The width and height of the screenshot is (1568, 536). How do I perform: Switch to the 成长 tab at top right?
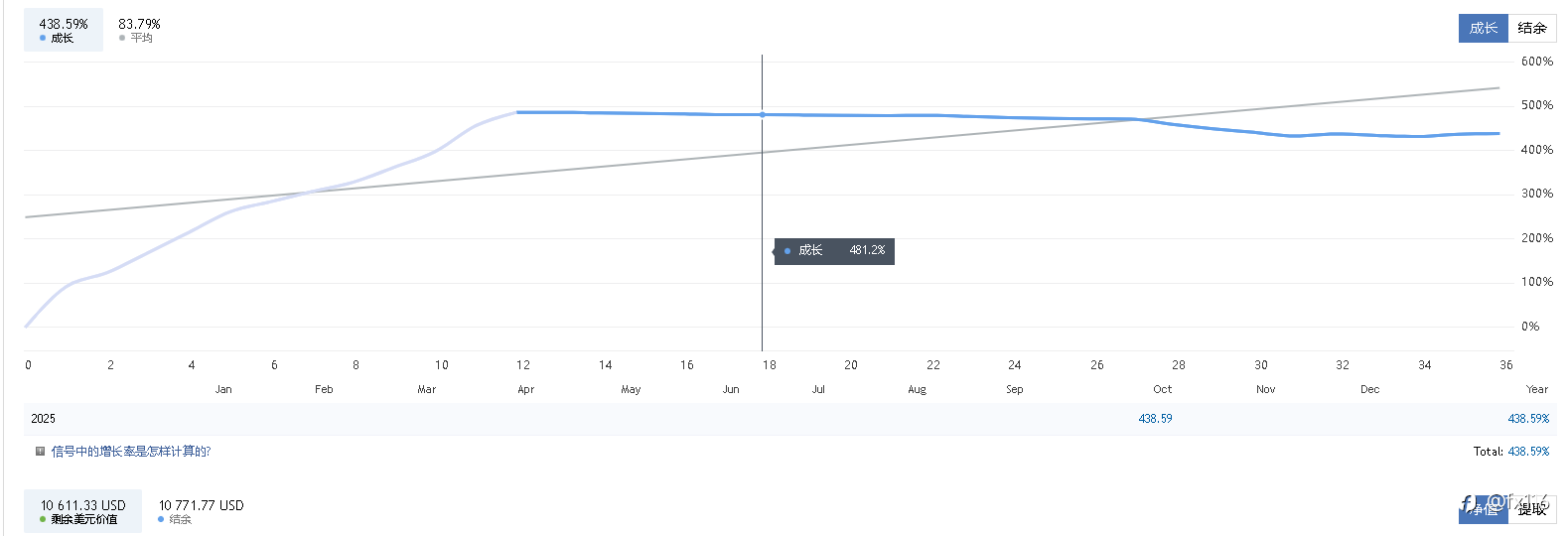pyautogui.click(x=1483, y=28)
